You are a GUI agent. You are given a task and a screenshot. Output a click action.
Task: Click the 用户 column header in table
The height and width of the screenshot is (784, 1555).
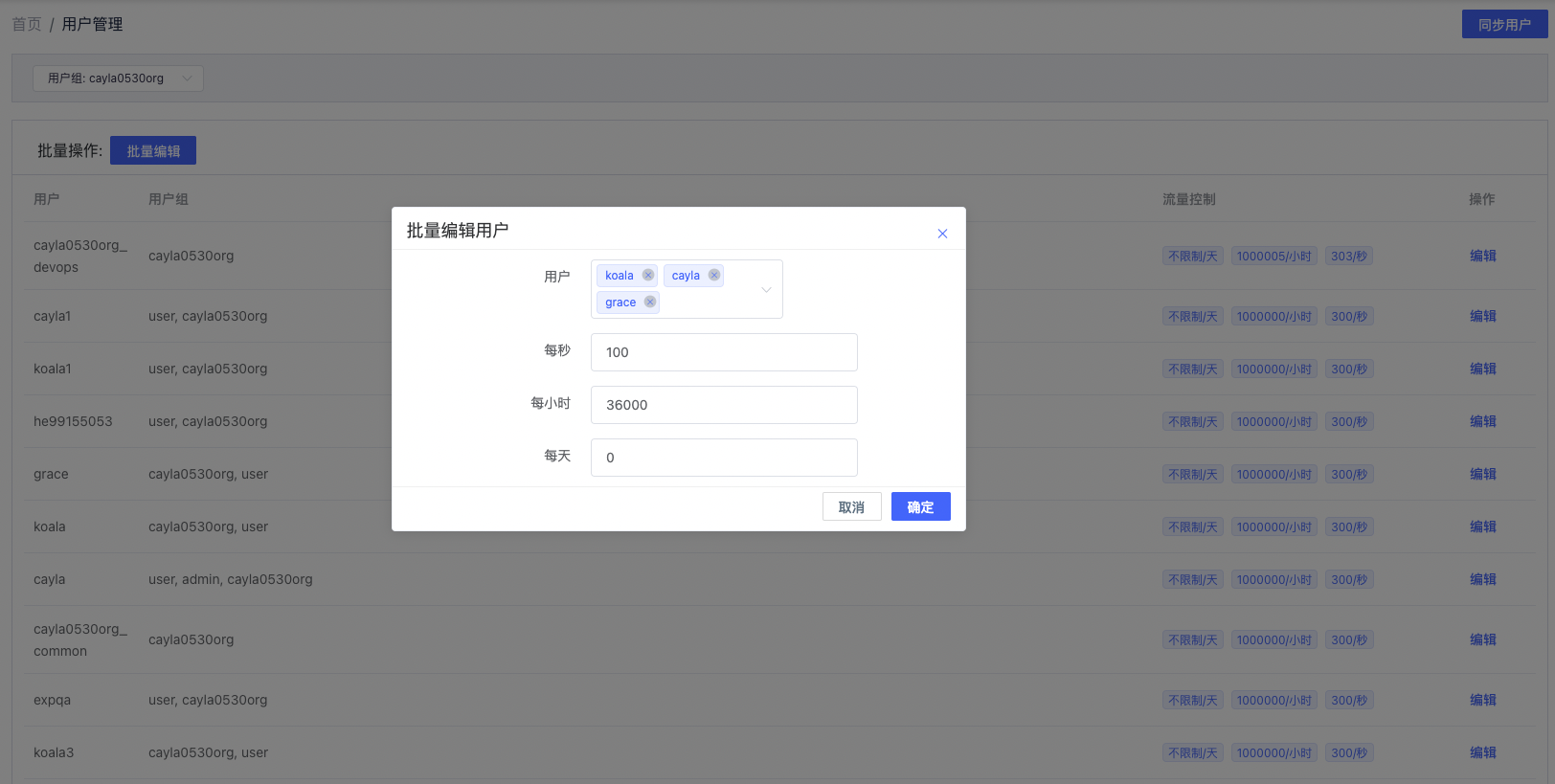pyautogui.click(x=46, y=199)
